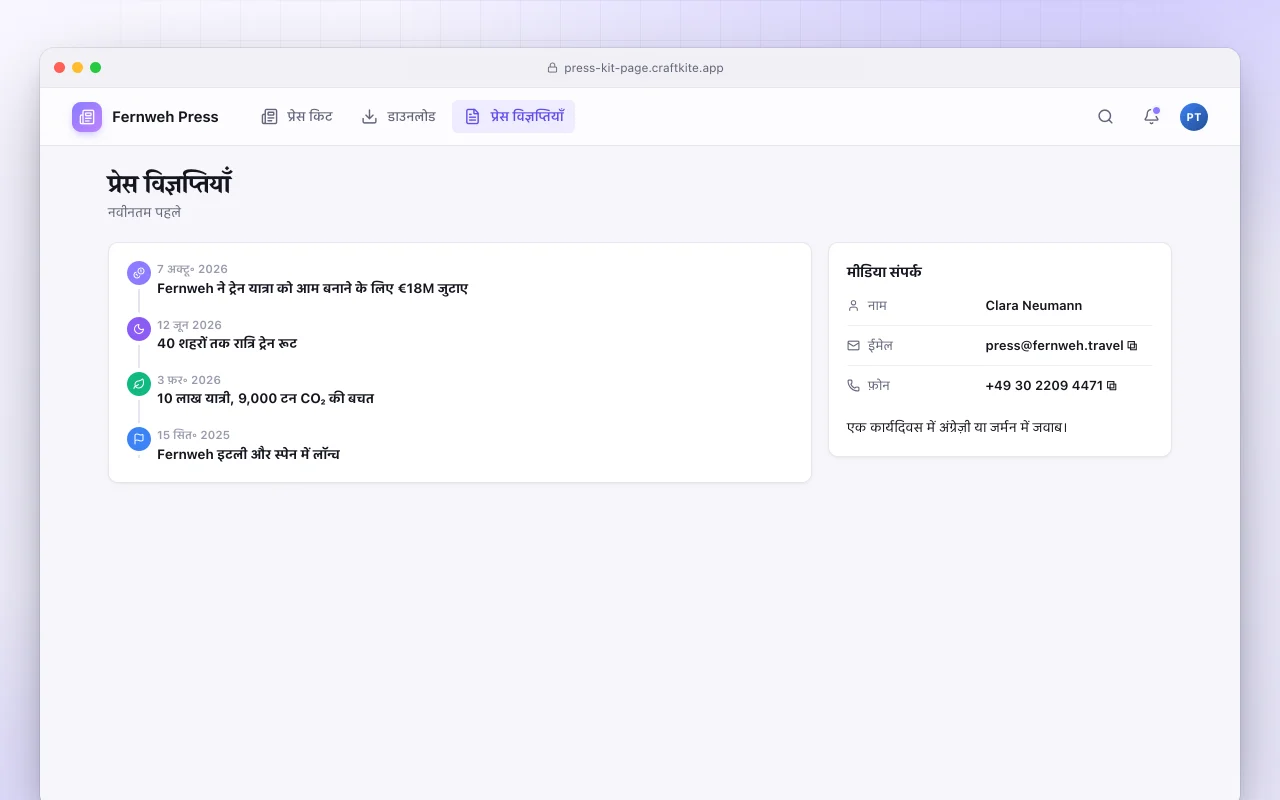Copy the phone number +49 30 2209 4471
1280x800 pixels.
(x=1112, y=386)
